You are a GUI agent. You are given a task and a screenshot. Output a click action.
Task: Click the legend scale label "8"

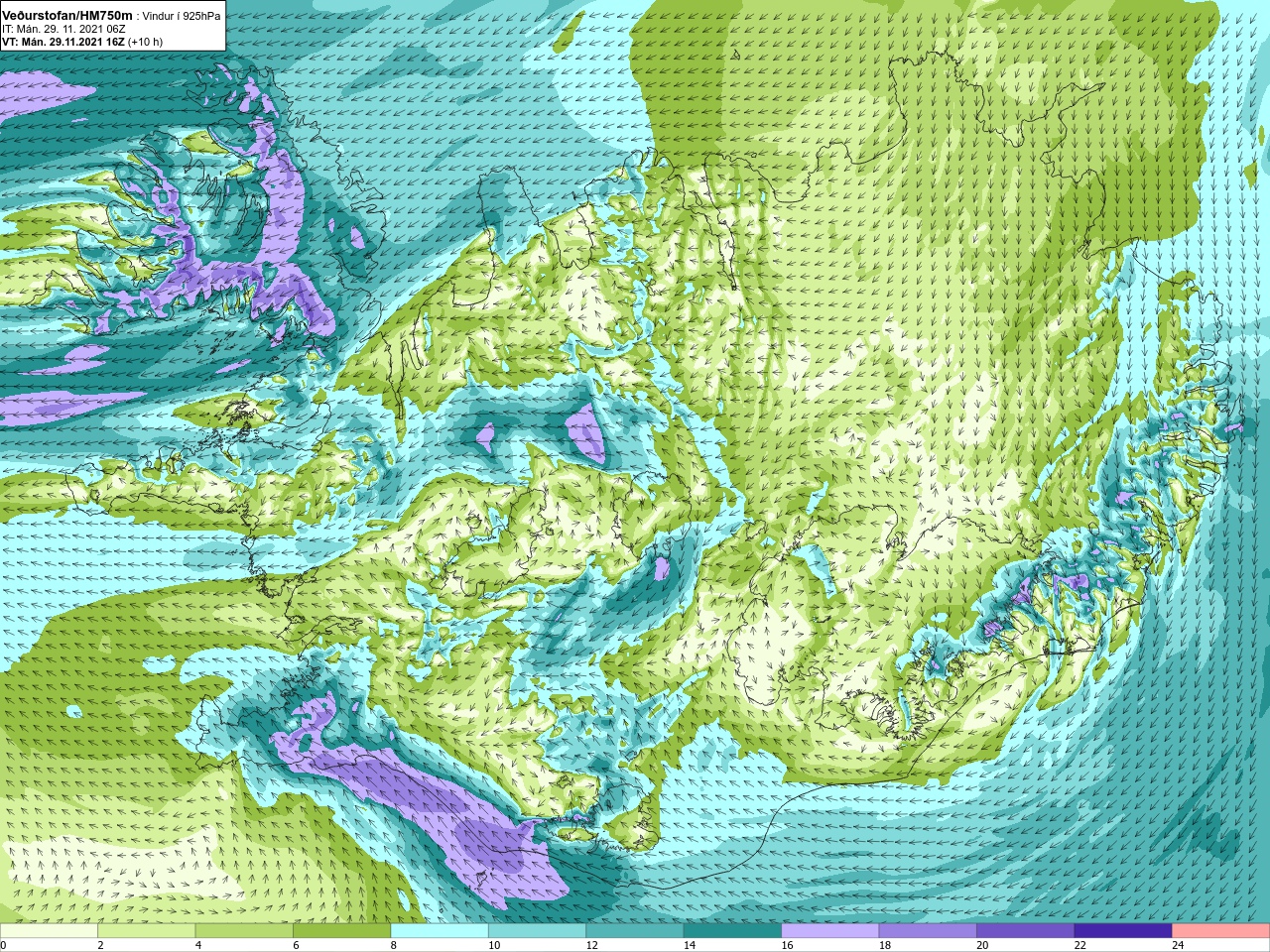pyautogui.click(x=394, y=946)
